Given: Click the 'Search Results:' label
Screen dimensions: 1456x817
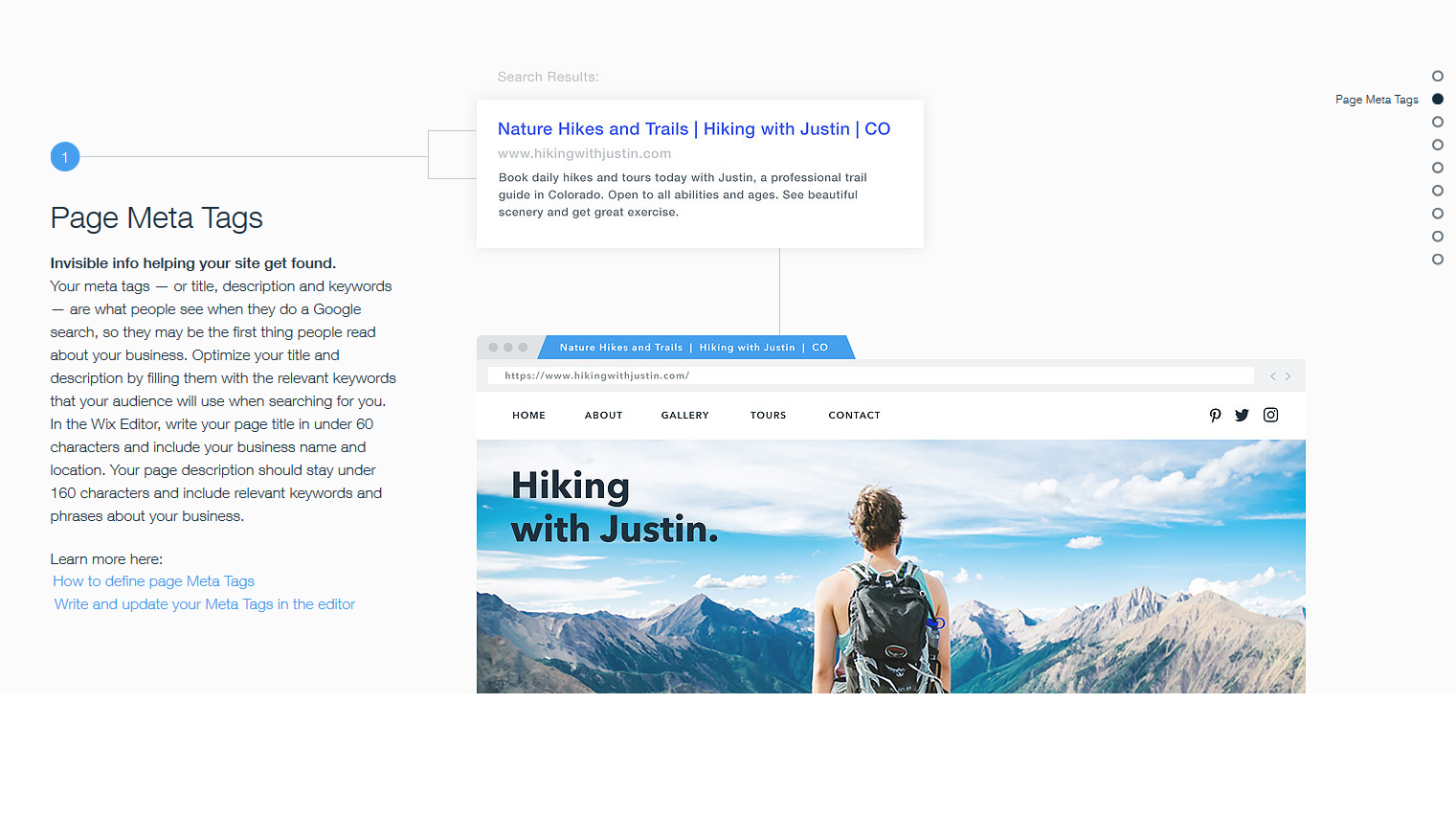Looking at the screenshot, I should 548,77.
